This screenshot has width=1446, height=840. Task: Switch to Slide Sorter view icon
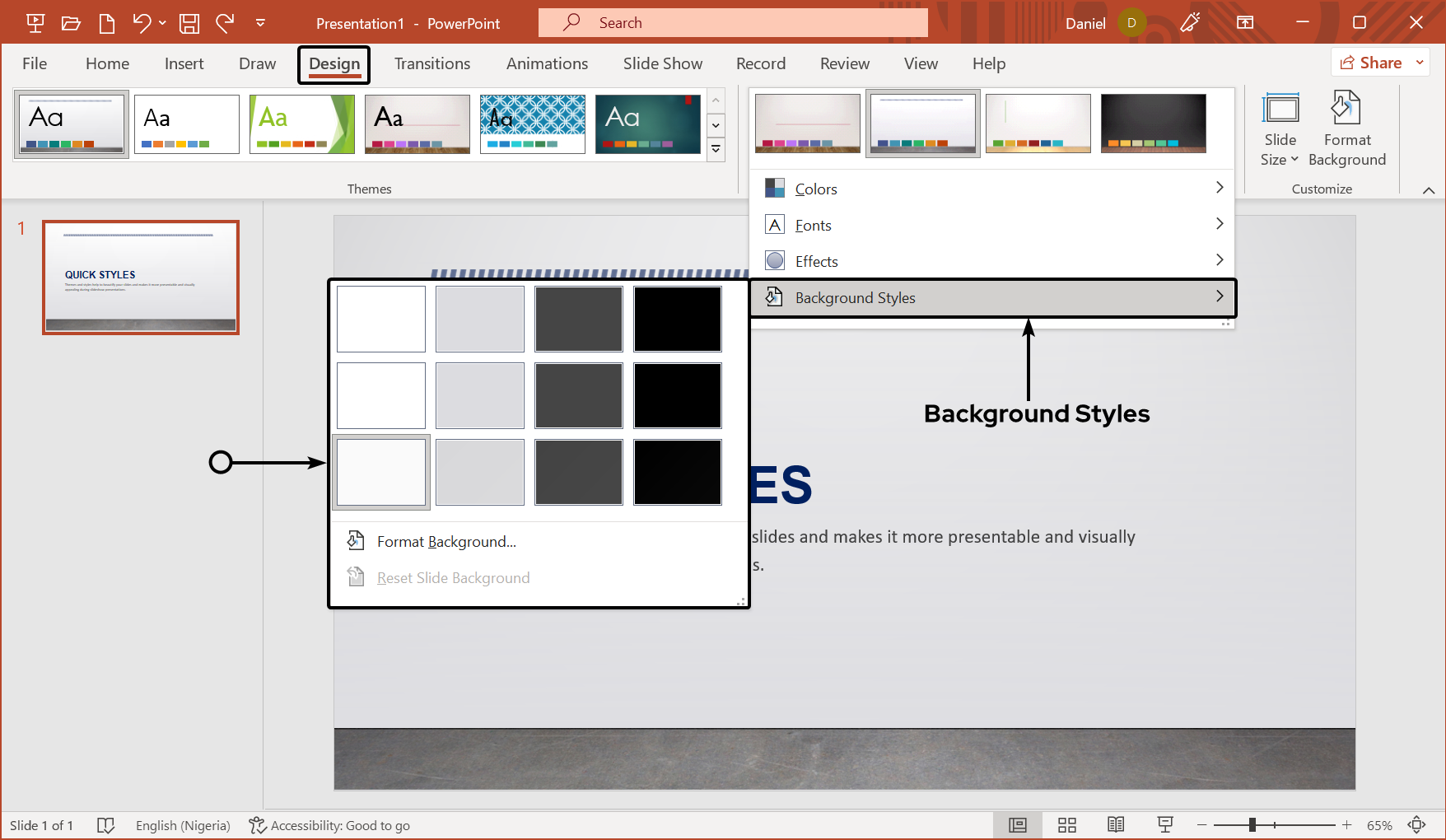[1067, 825]
